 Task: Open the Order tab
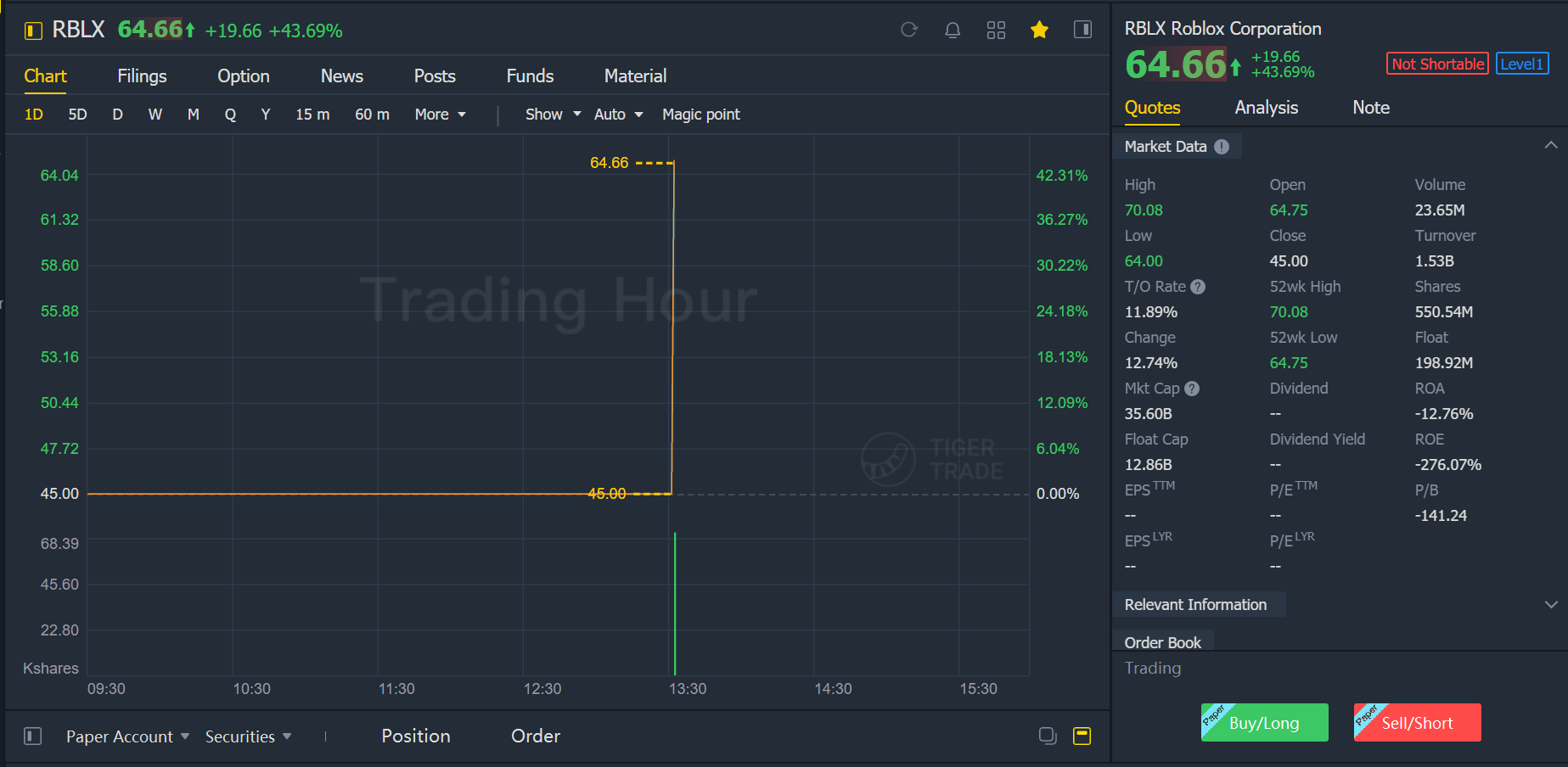[536, 736]
